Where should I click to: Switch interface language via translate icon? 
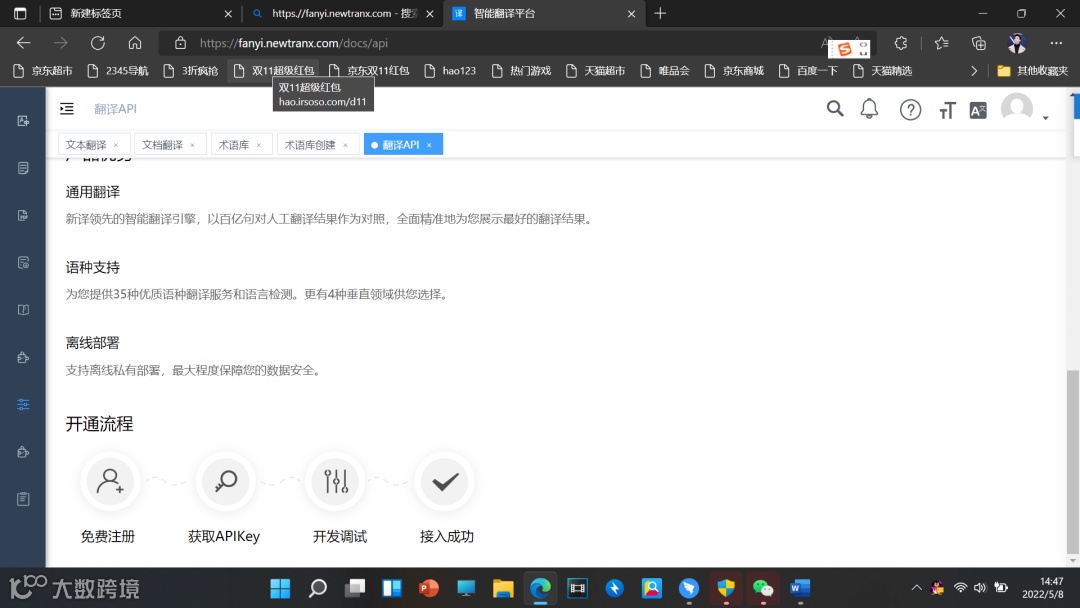click(x=977, y=110)
